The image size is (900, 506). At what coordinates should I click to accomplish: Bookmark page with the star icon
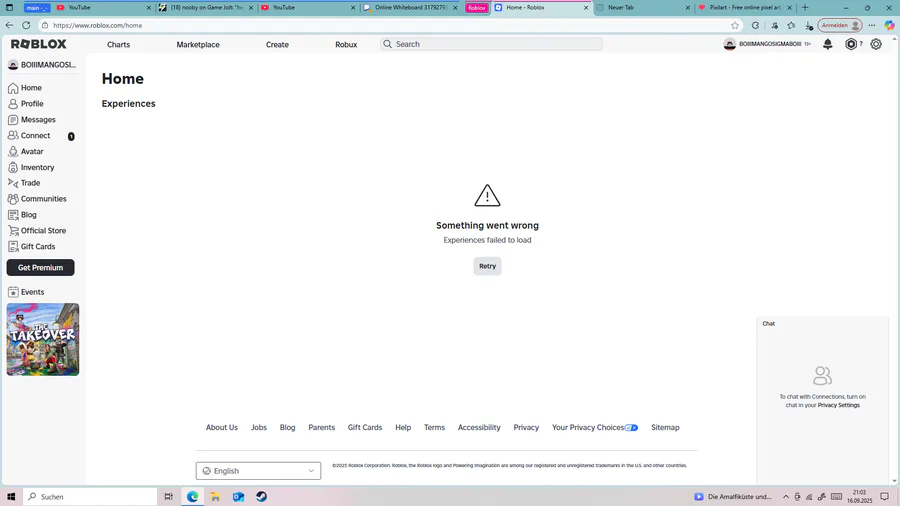(x=735, y=25)
